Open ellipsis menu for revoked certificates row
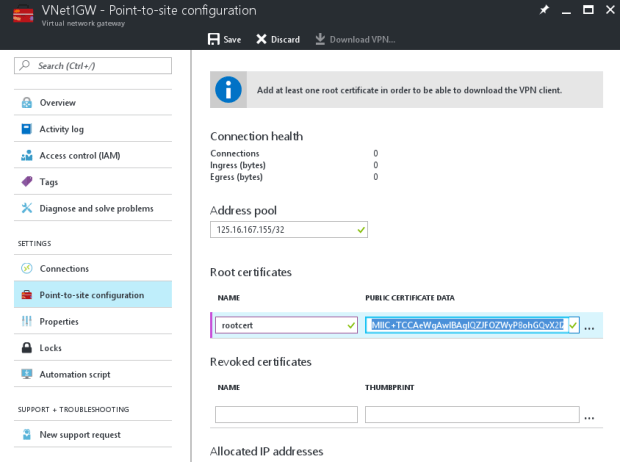This screenshot has width=620, height=462. tap(589, 416)
